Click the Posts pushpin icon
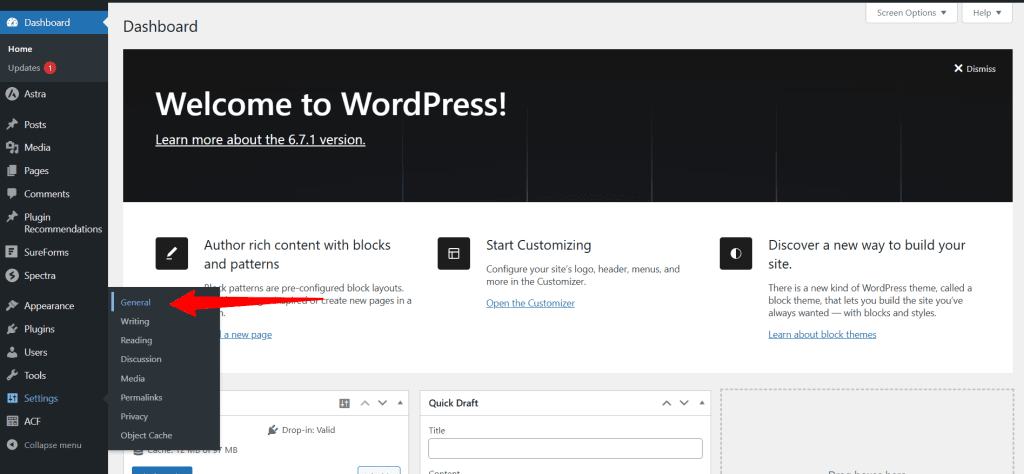1024x474 pixels. click(x=12, y=125)
